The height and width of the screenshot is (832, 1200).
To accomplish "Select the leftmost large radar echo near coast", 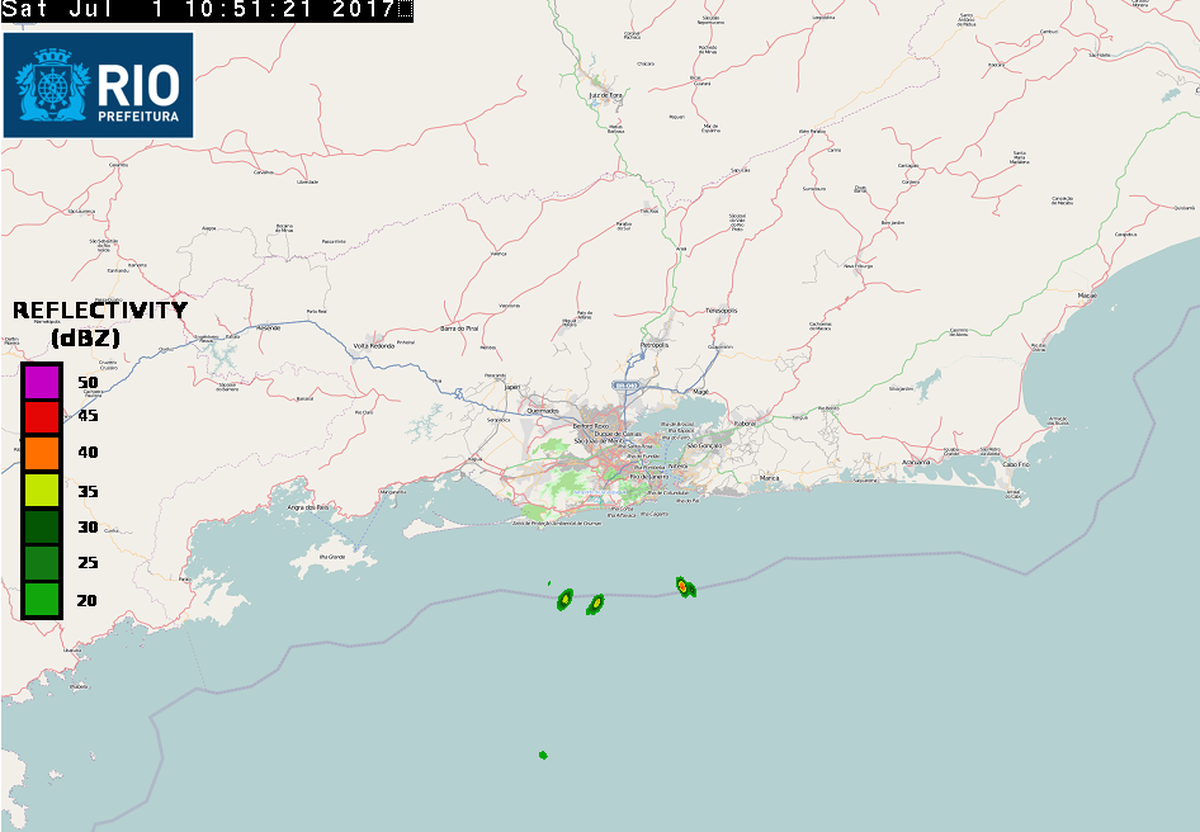I will click(565, 600).
